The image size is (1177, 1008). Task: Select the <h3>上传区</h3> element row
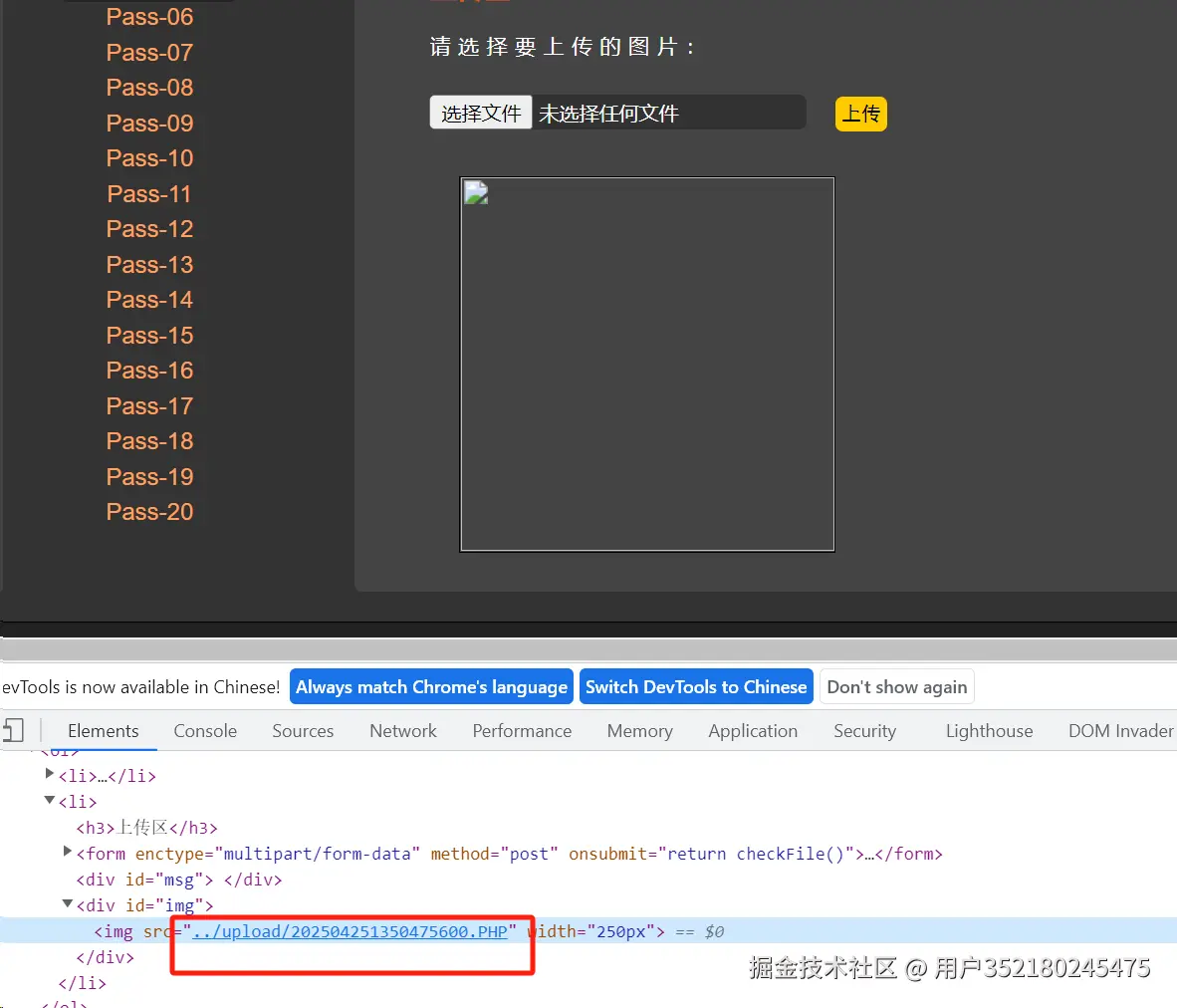coord(147,828)
